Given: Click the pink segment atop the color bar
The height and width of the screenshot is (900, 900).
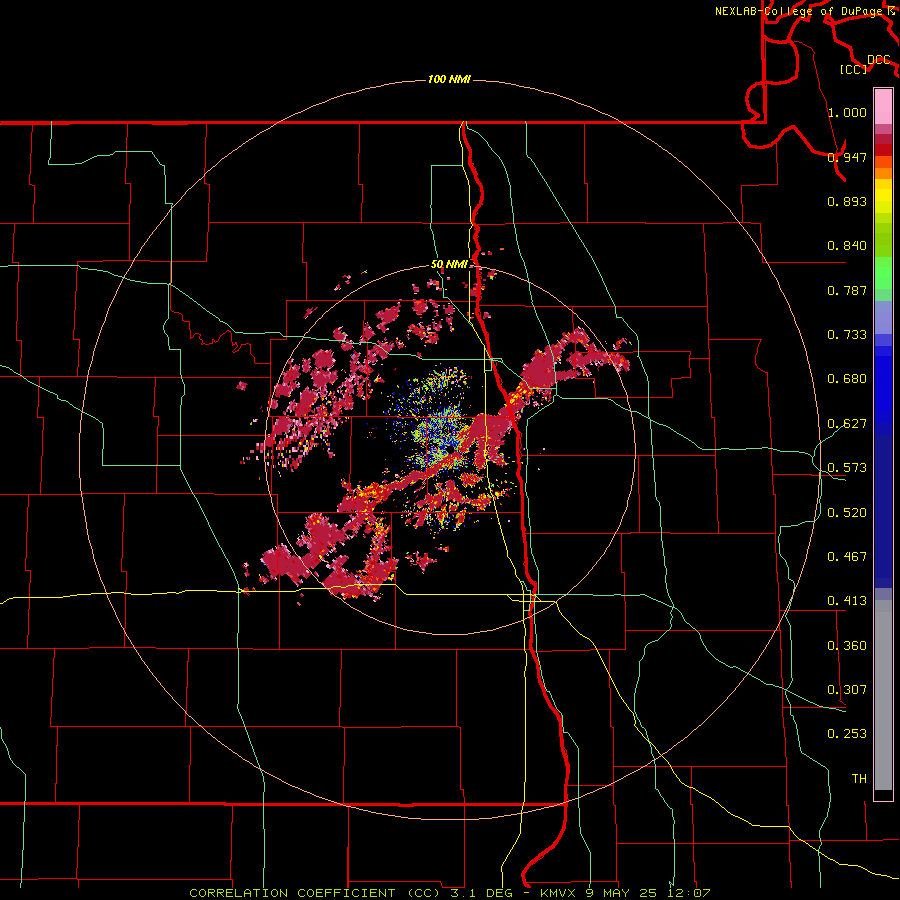Looking at the screenshot, I should coord(883,106).
